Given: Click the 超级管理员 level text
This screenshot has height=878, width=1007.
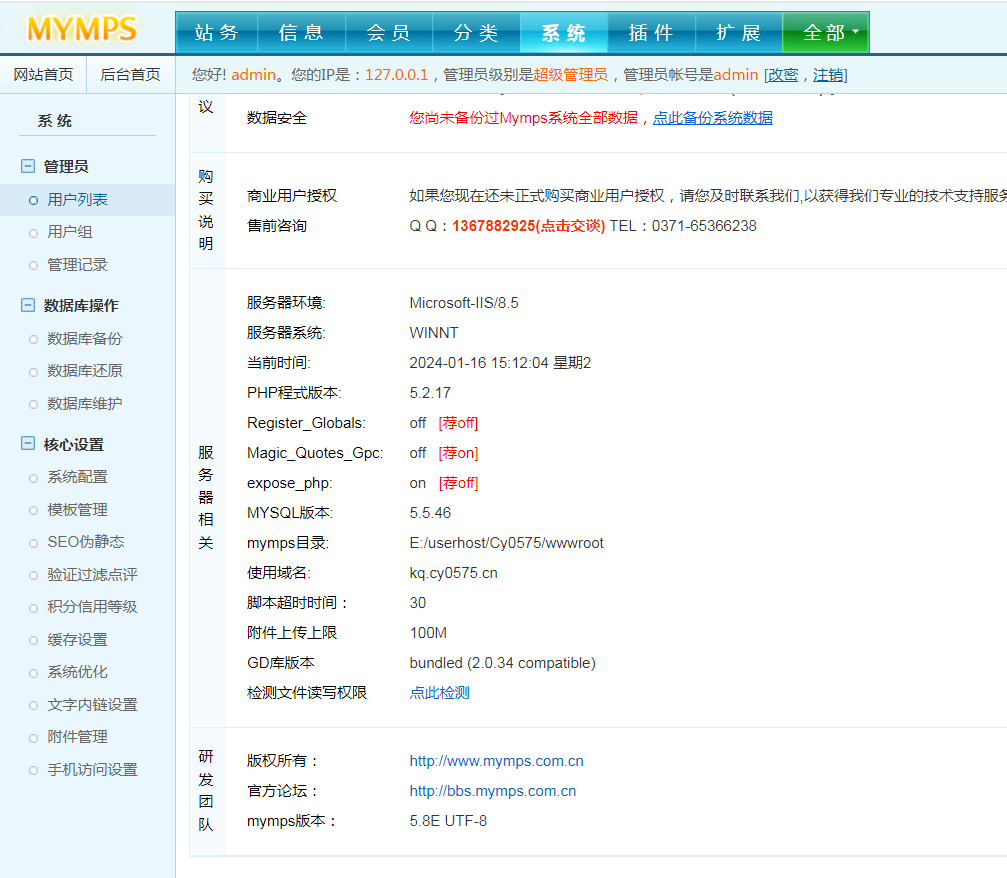Looking at the screenshot, I should pos(570,75).
